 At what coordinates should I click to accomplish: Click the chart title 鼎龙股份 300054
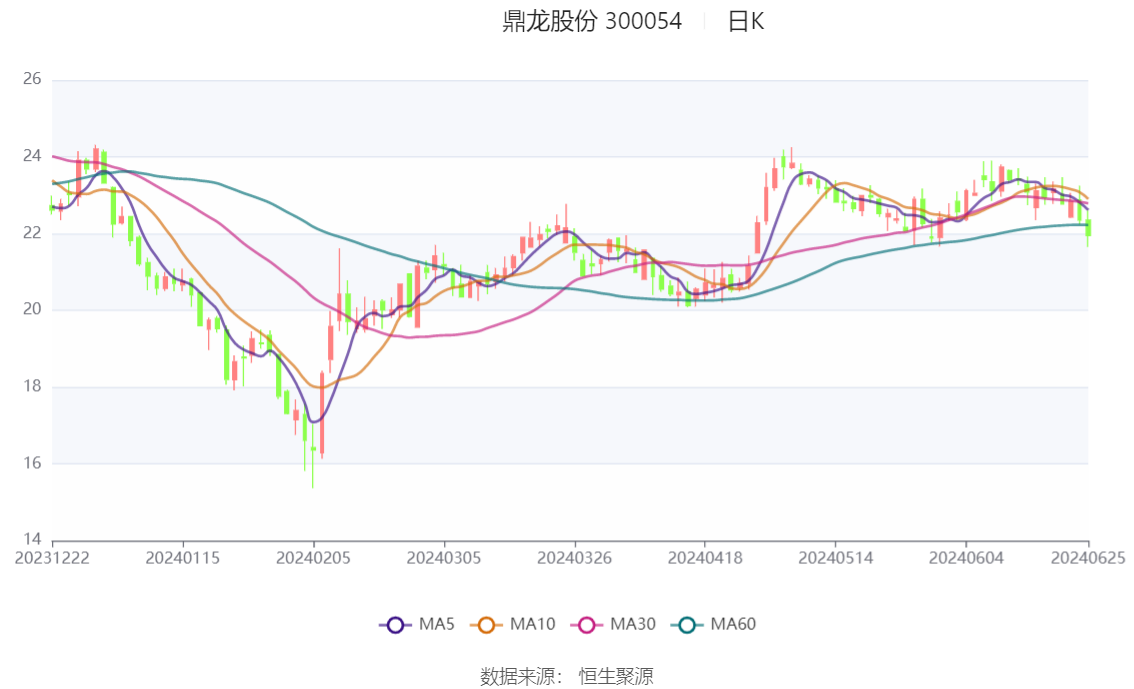(x=592, y=21)
